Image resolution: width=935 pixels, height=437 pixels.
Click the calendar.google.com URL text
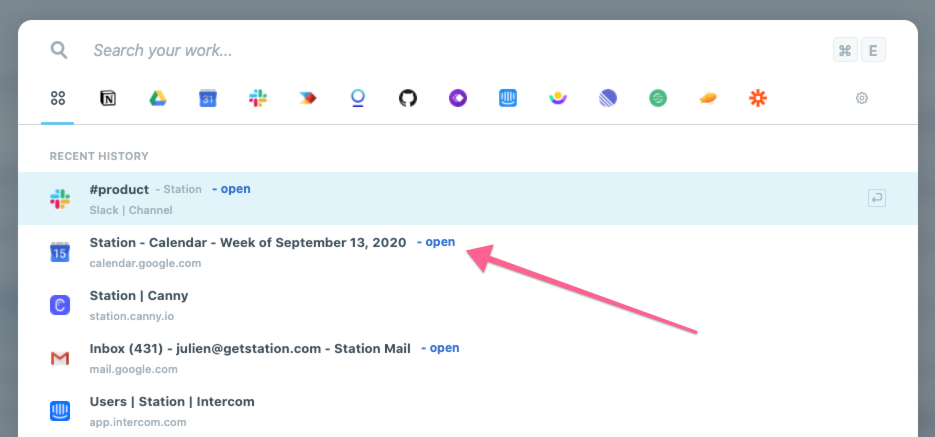coord(145,263)
